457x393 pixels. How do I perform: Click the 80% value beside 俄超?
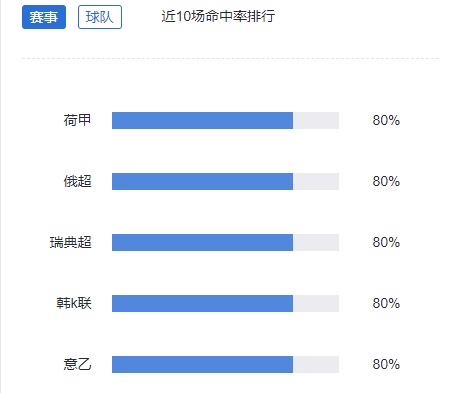click(386, 181)
